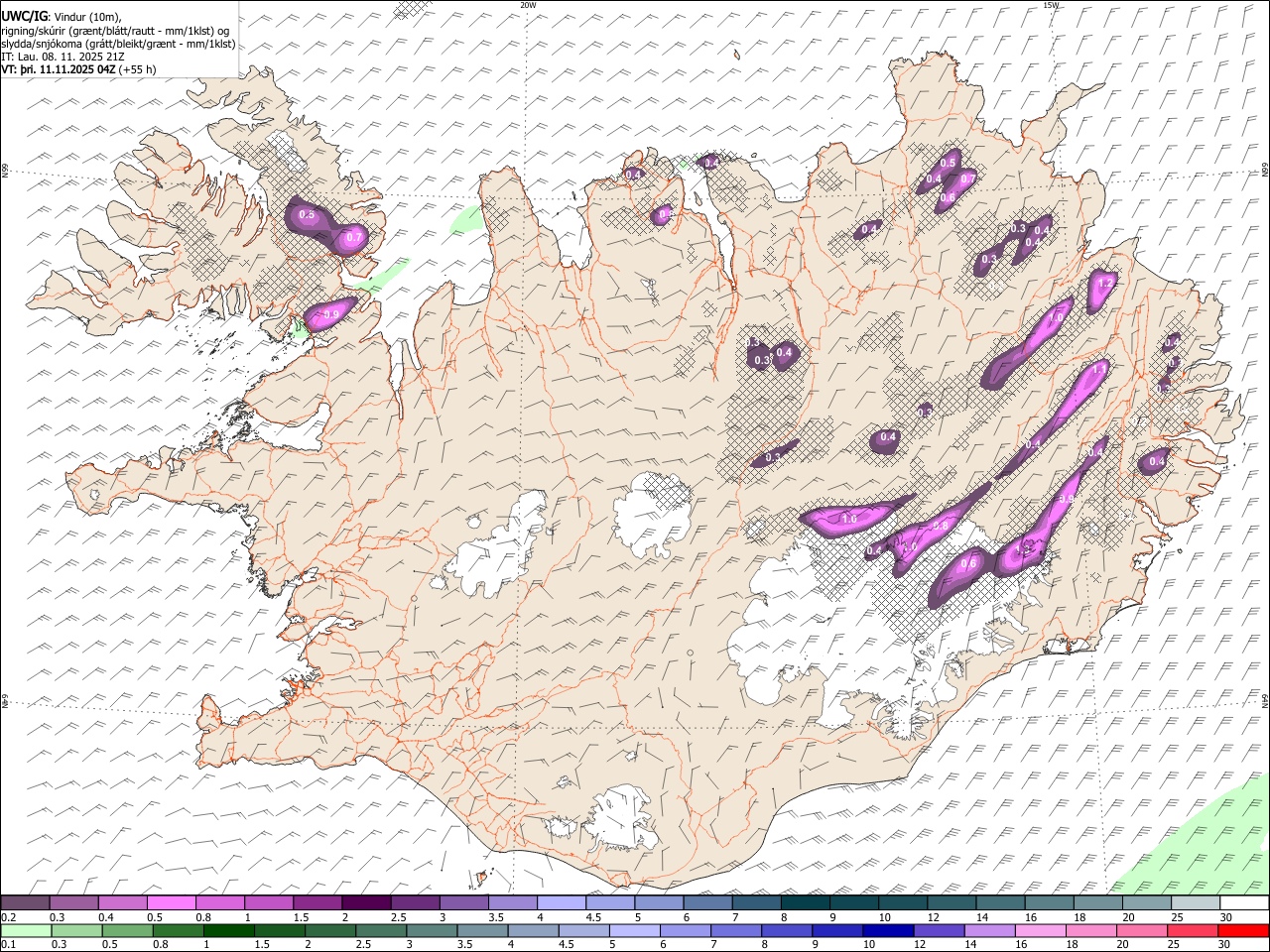
Task: Select the royal blue 9 swatch in lower scale
Action: pyautogui.click(x=837, y=930)
